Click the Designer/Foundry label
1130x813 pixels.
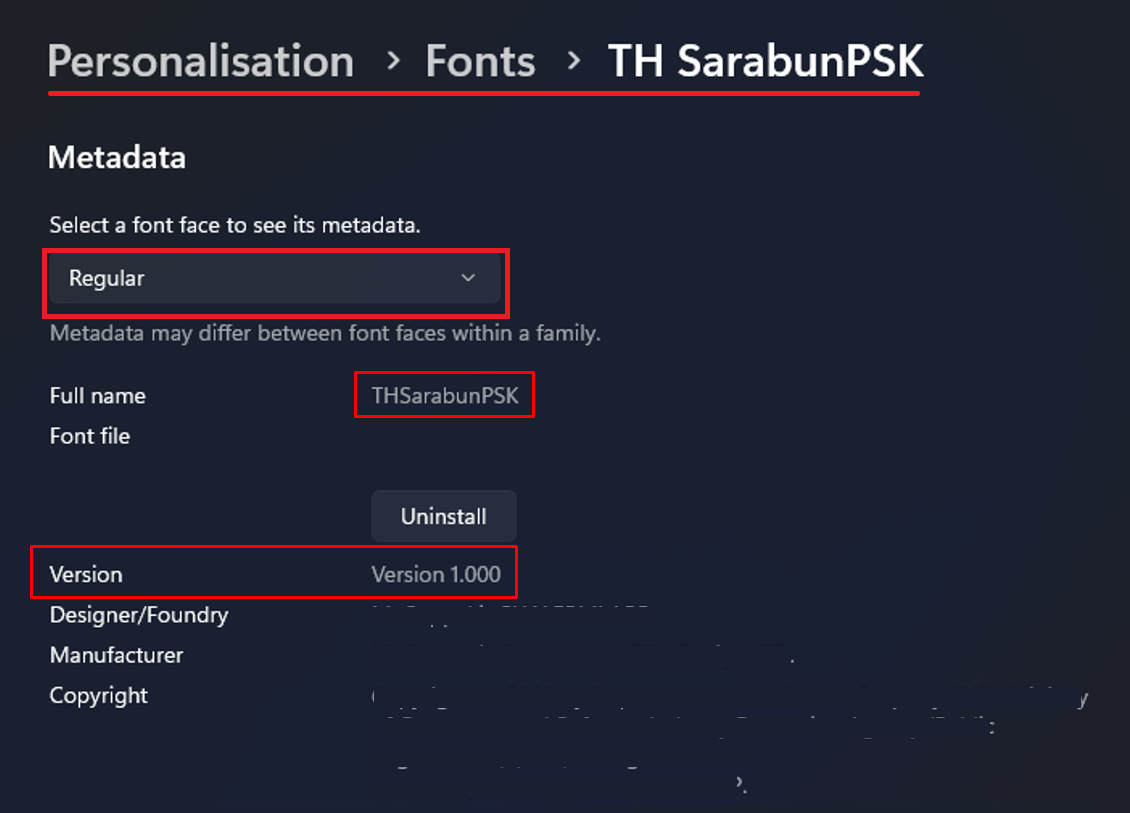coord(138,615)
